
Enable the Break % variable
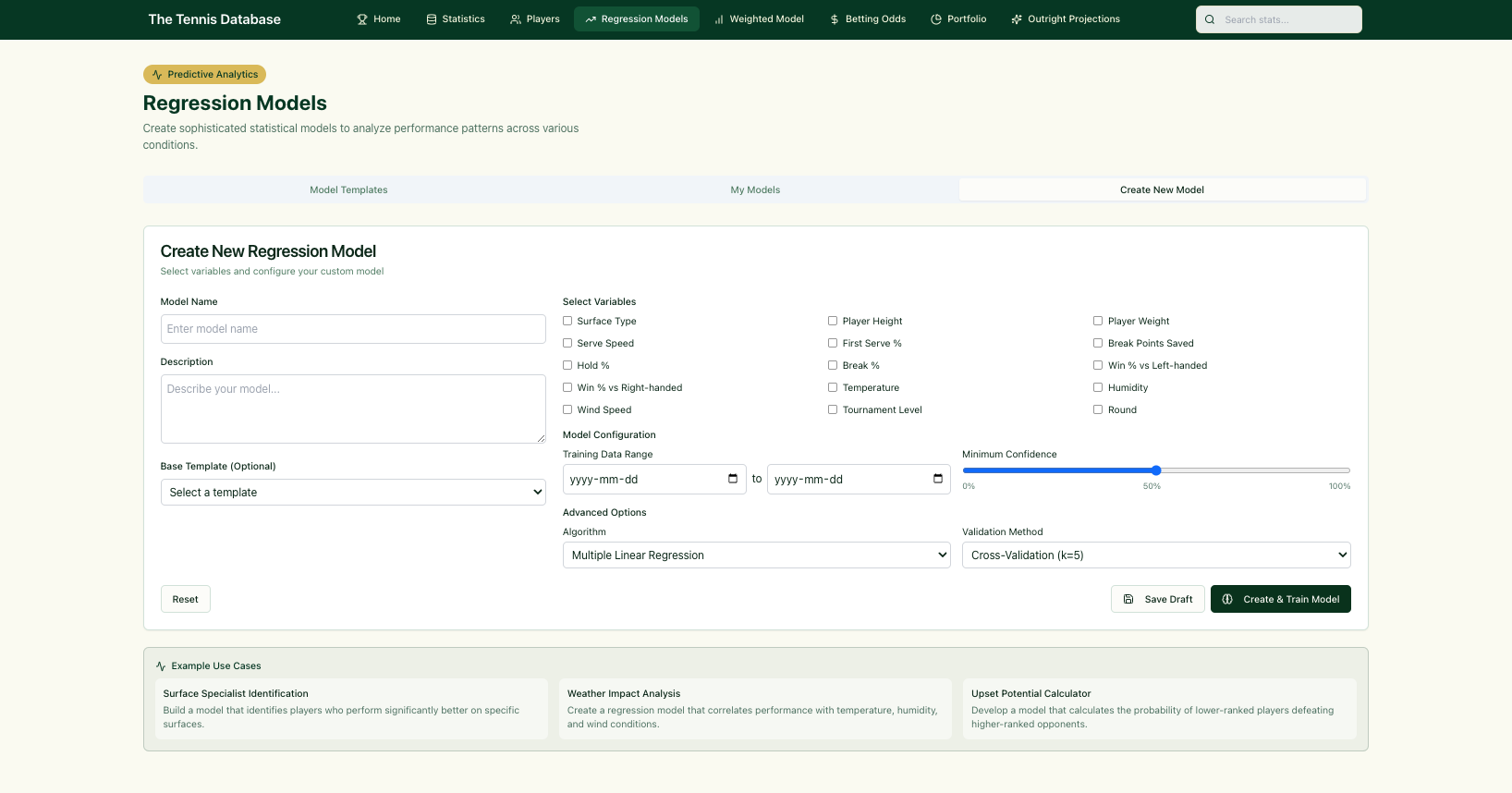[833, 365]
